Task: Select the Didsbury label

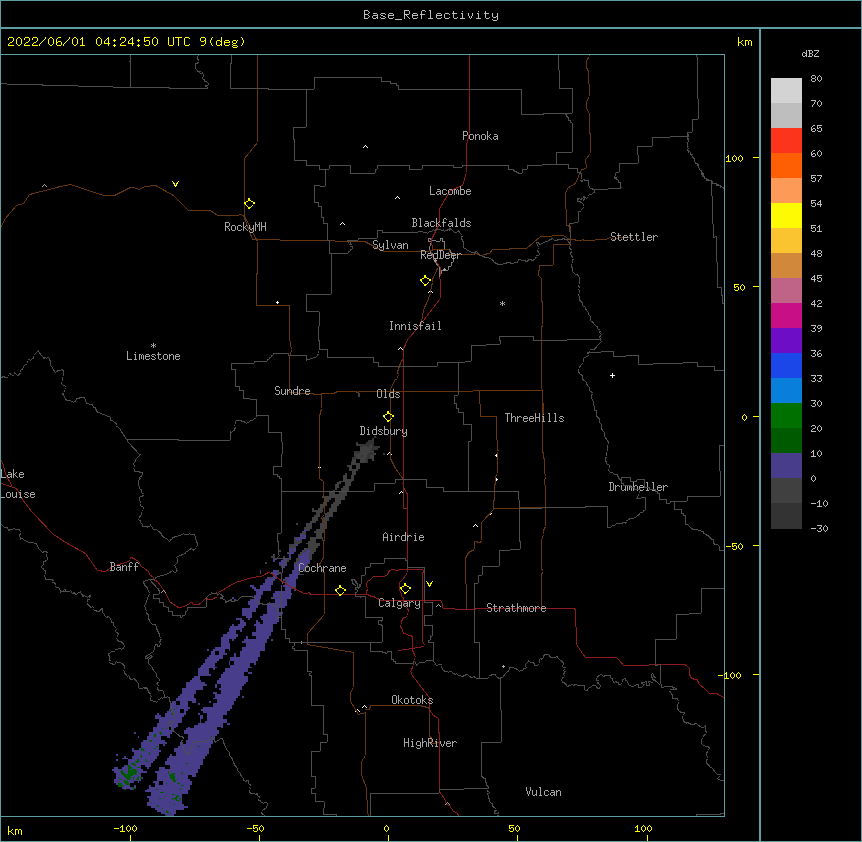Action: tap(384, 431)
